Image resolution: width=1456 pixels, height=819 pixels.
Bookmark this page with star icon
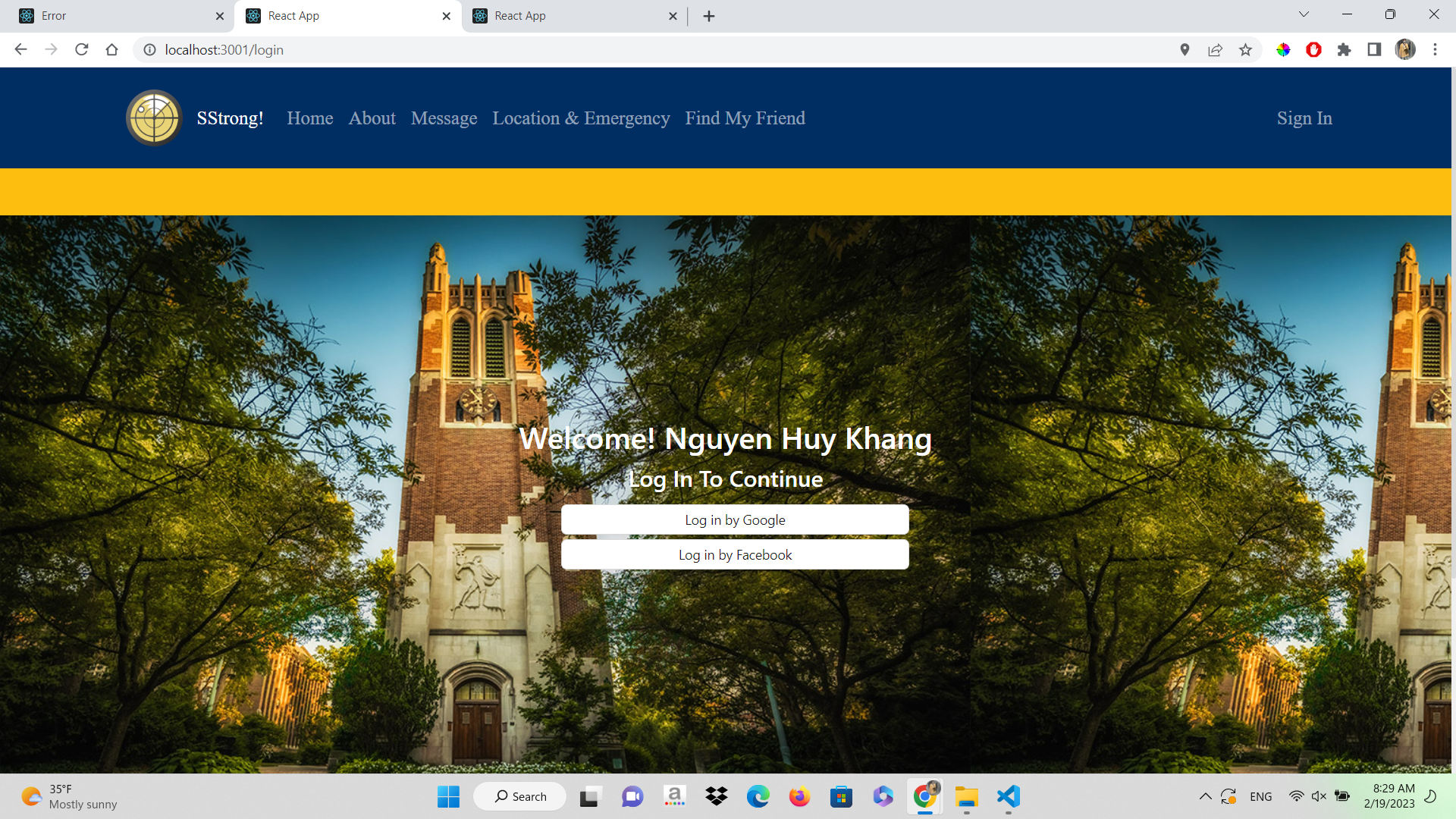pos(1245,50)
